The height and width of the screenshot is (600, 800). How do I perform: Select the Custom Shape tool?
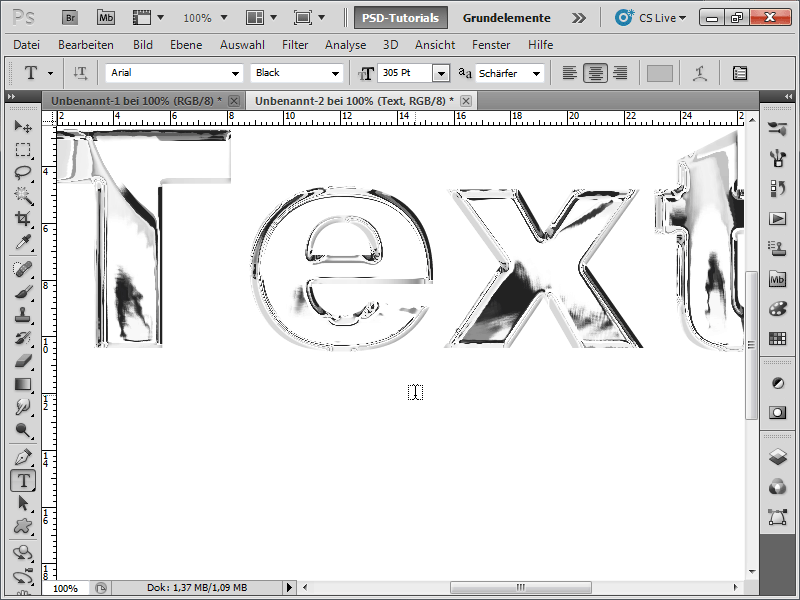coord(23,526)
